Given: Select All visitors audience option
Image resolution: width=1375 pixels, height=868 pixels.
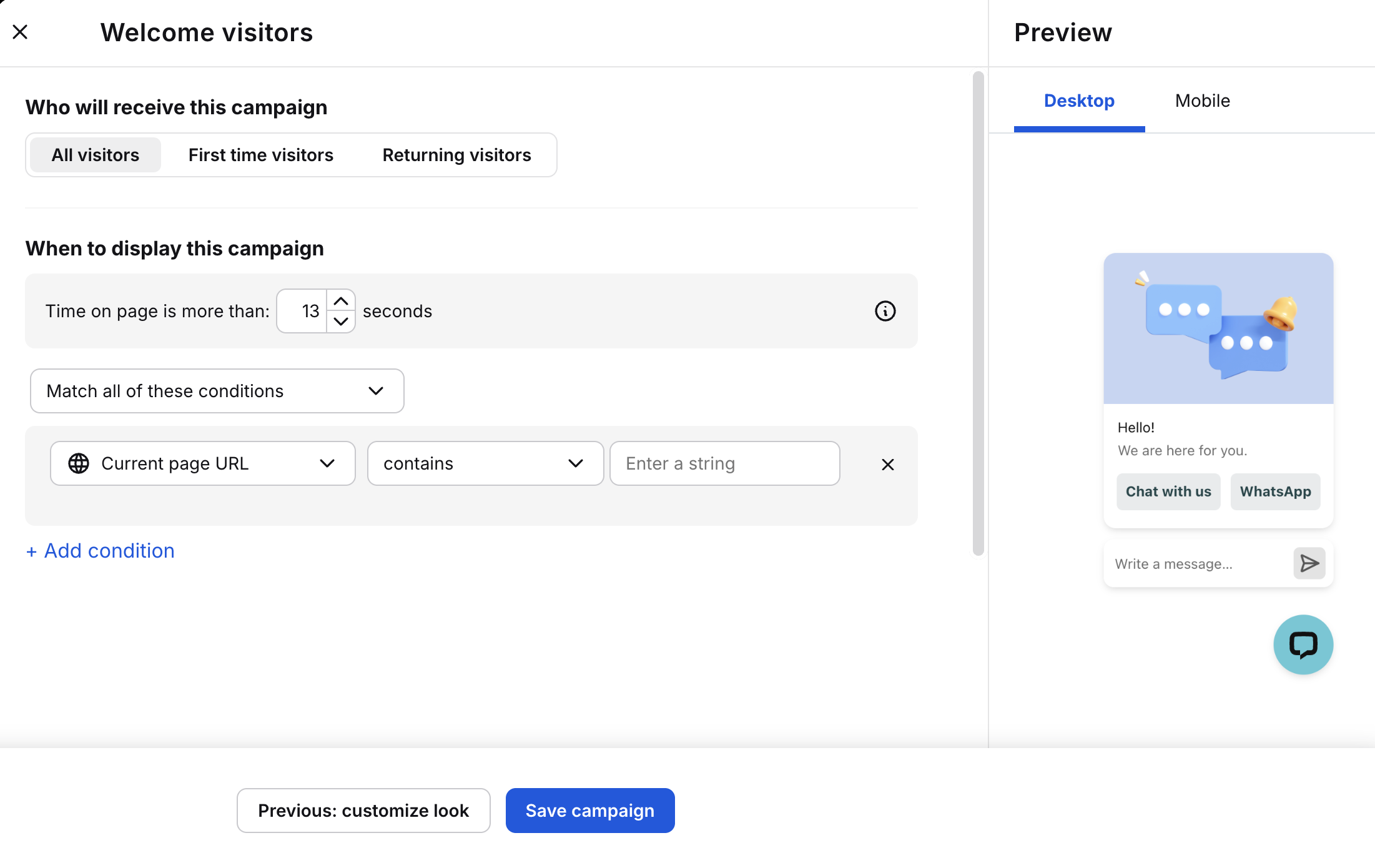Looking at the screenshot, I should click(x=96, y=155).
